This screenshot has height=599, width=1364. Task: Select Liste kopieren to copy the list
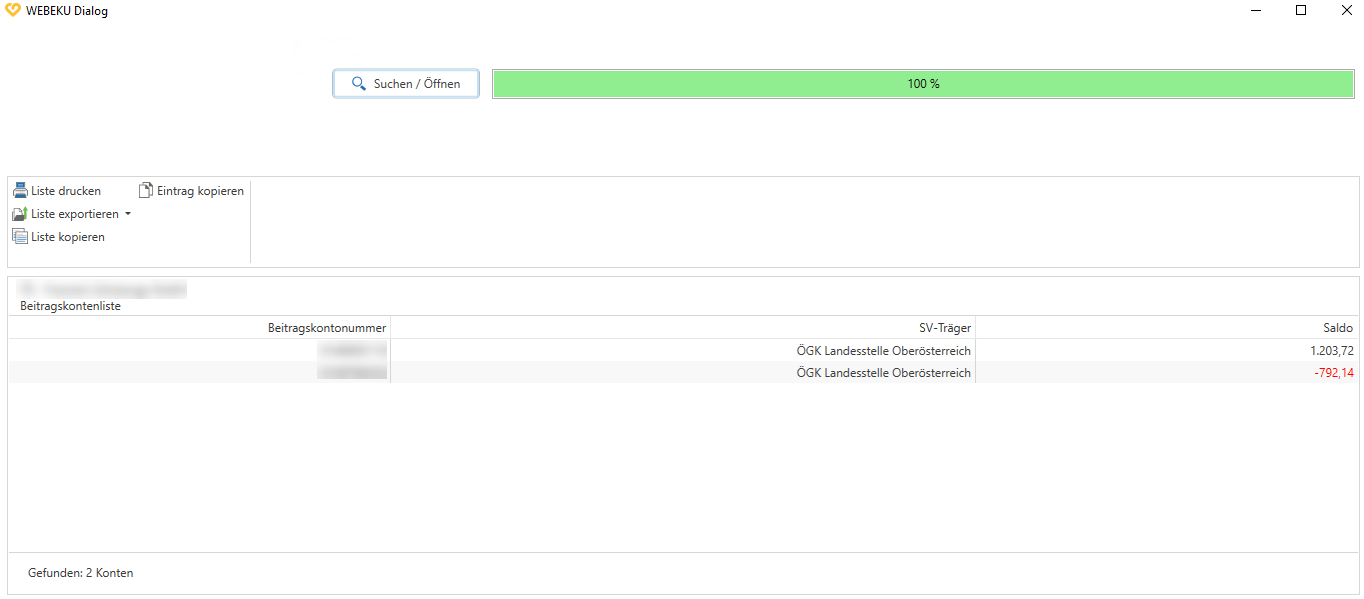tap(66, 236)
